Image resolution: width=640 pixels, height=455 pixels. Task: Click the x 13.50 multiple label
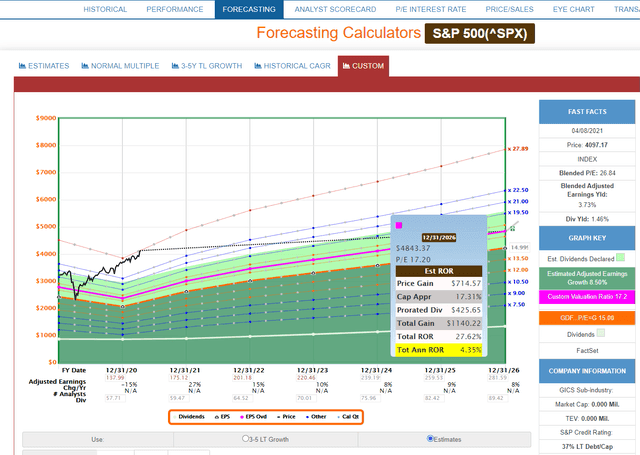(x=518, y=259)
